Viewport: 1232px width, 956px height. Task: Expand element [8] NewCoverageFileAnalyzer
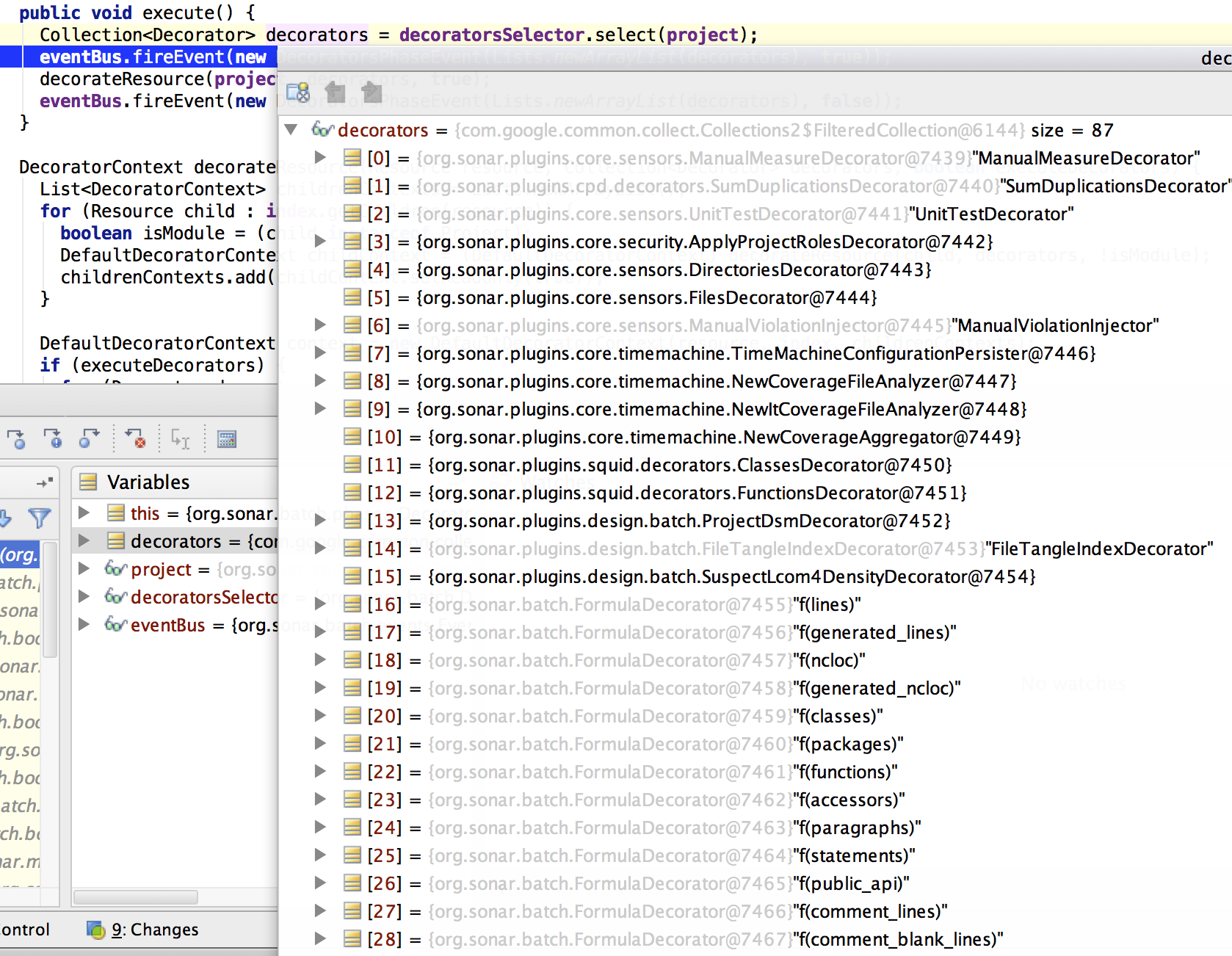320,381
